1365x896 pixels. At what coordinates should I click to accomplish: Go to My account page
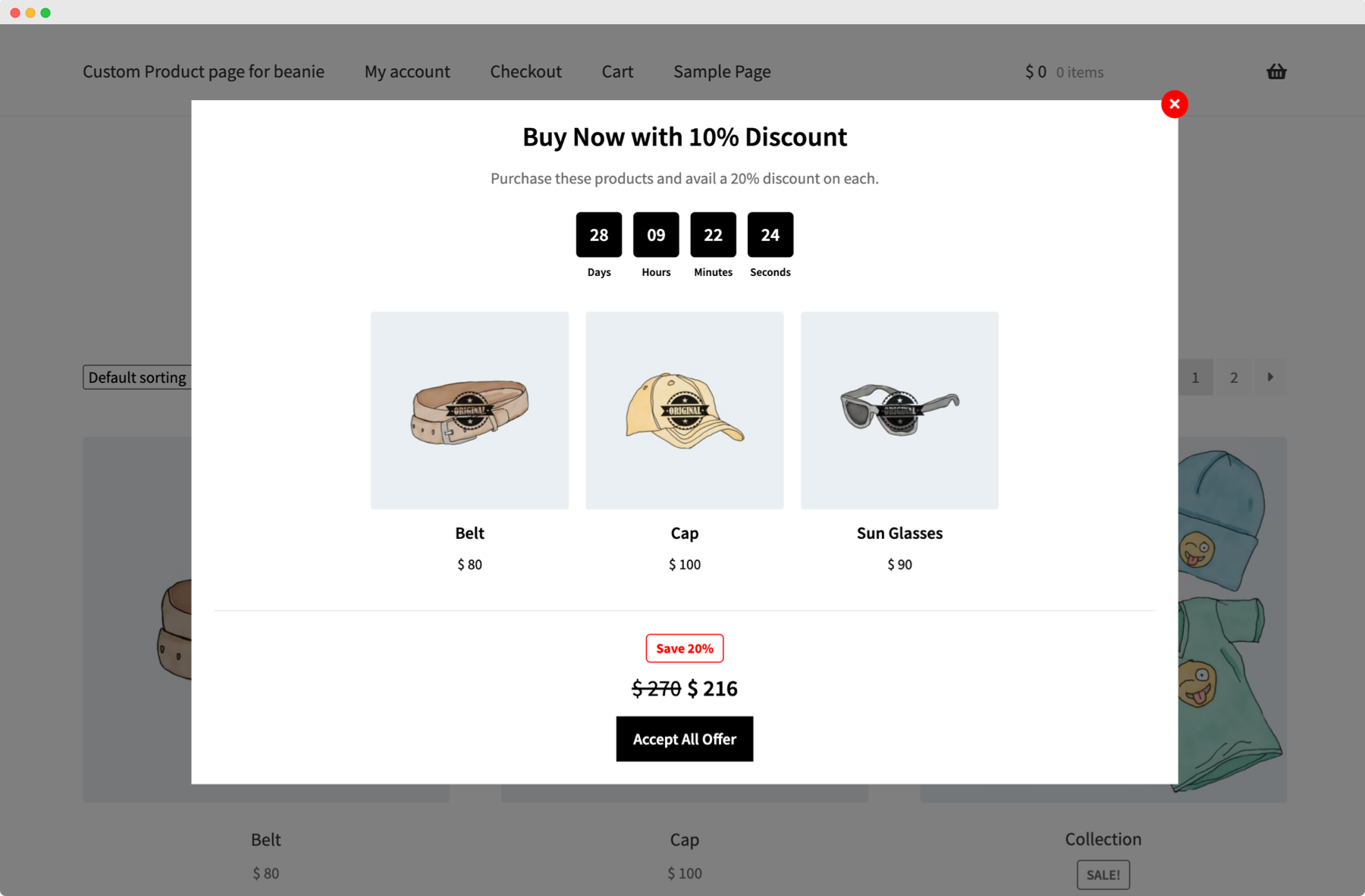click(407, 72)
